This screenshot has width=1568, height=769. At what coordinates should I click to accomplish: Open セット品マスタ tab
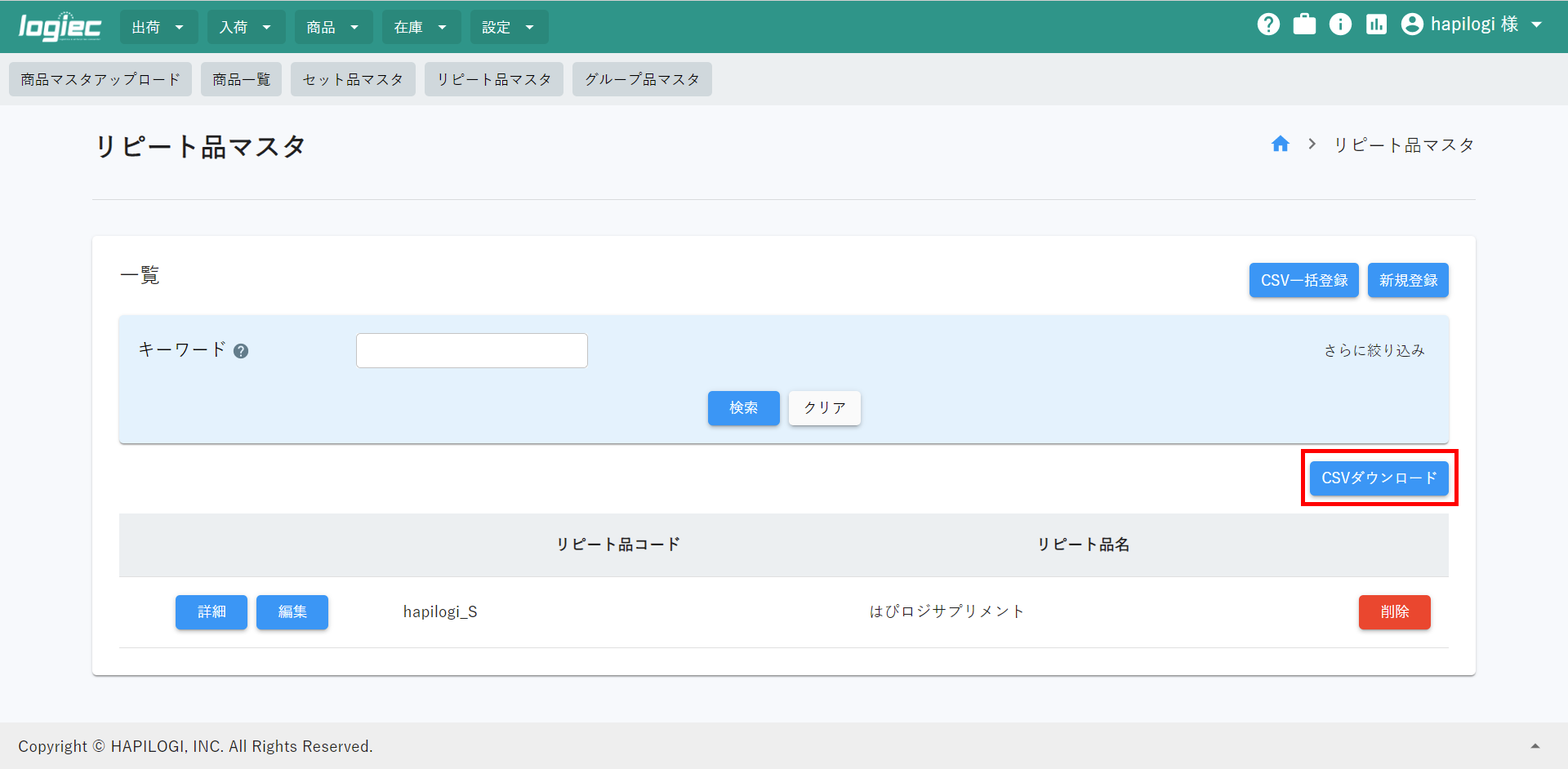[x=353, y=79]
